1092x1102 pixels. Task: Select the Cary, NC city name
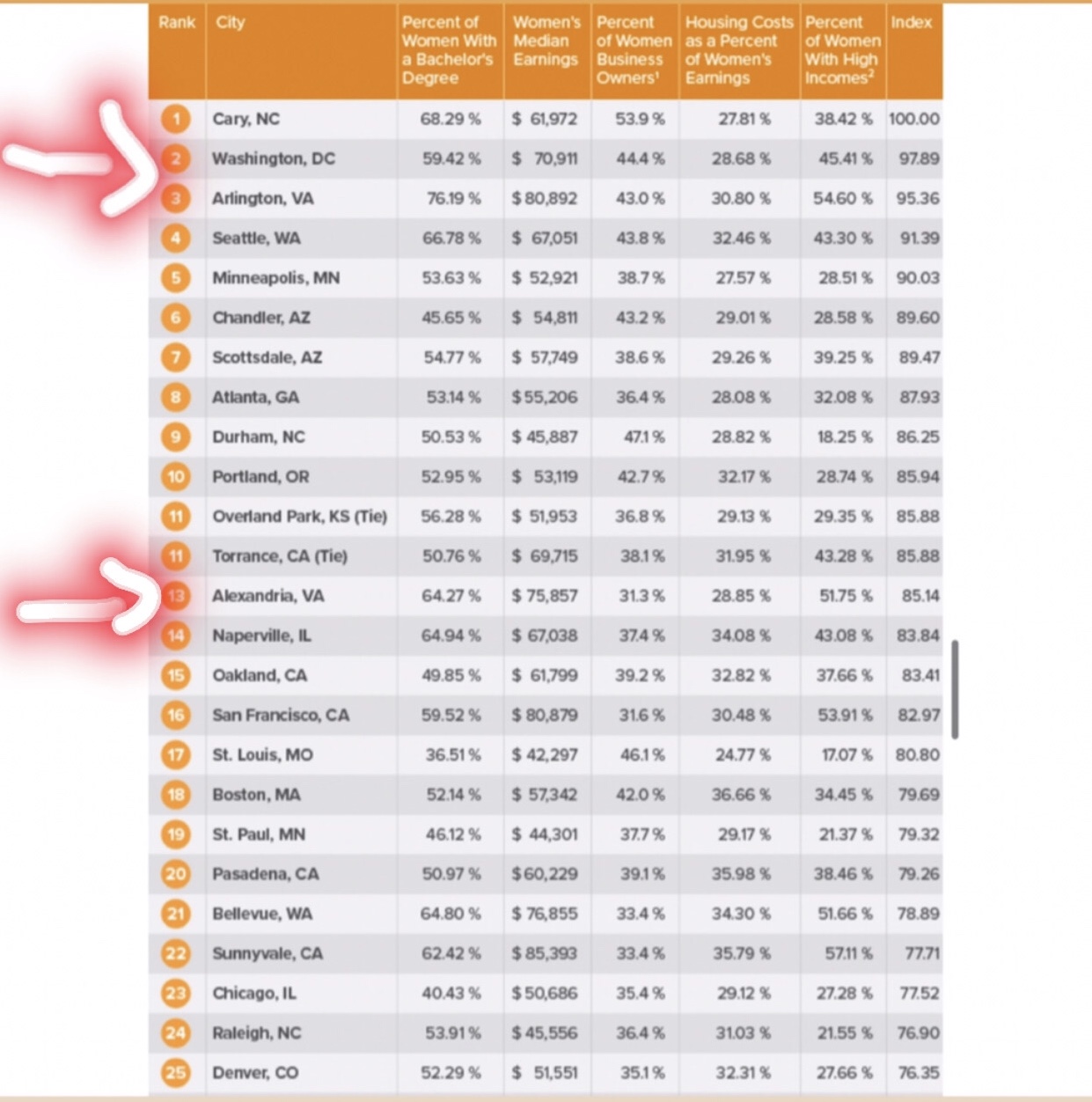(246, 119)
